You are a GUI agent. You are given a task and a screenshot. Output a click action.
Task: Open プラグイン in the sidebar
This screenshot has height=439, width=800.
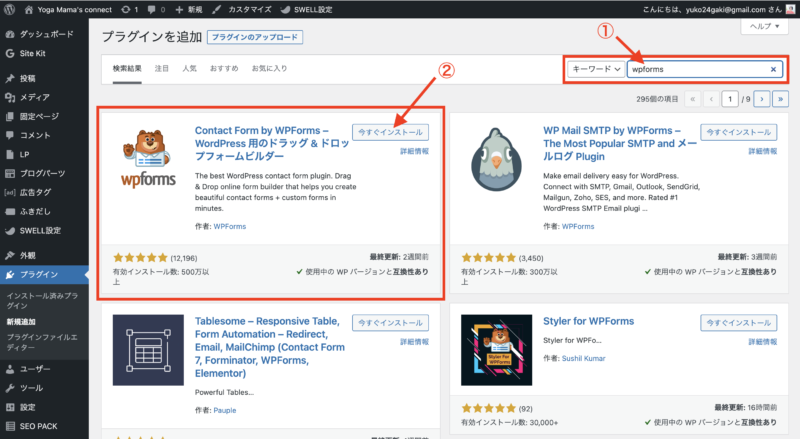pyautogui.click(x=44, y=275)
